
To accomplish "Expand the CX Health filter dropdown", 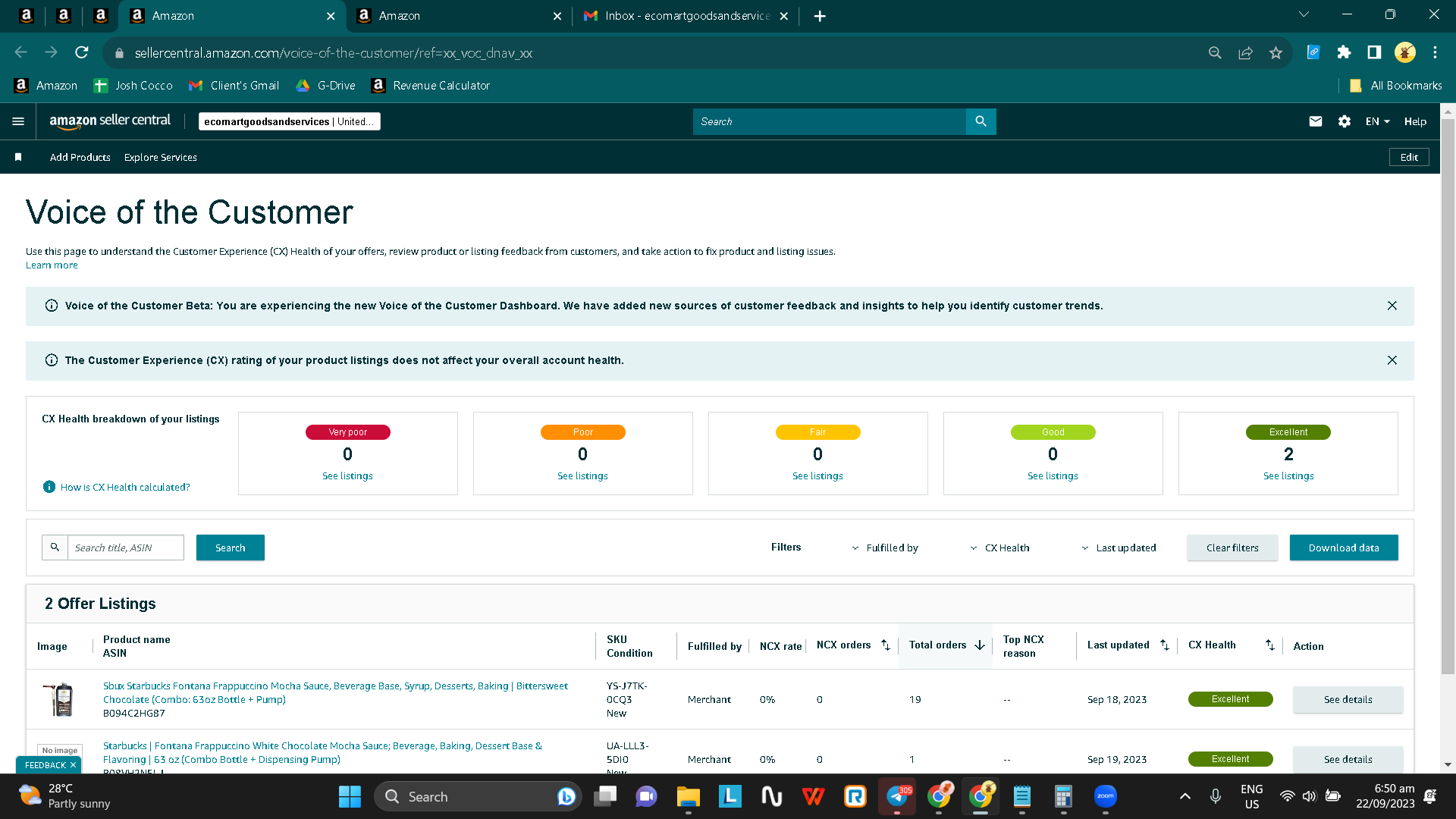I will 999,548.
